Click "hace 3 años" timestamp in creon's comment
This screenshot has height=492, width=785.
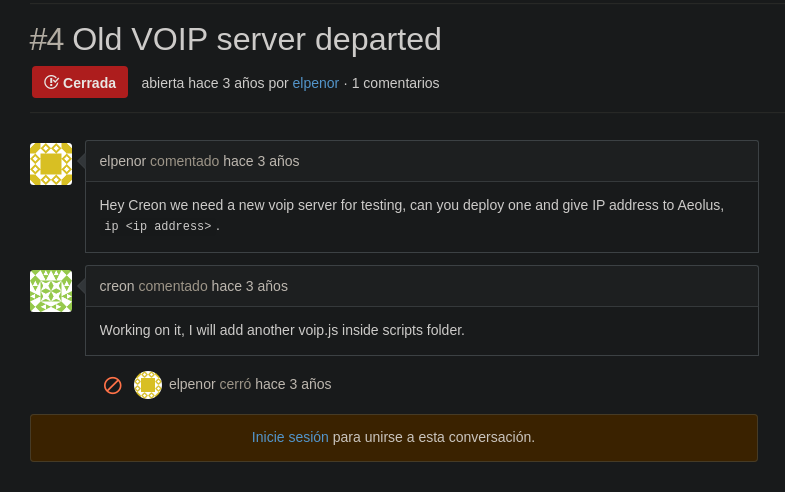(x=250, y=286)
